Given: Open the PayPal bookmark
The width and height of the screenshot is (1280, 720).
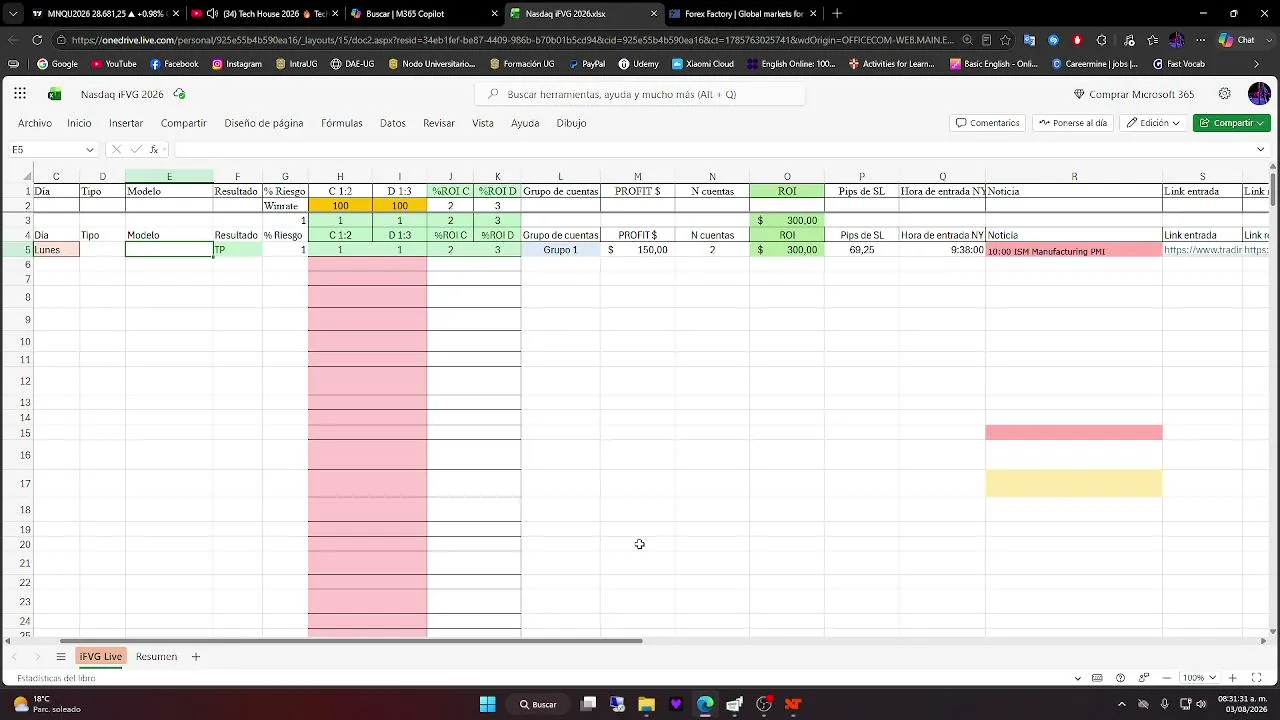Looking at the screenshot, I should pyautogui.click(x=587, y=64).
